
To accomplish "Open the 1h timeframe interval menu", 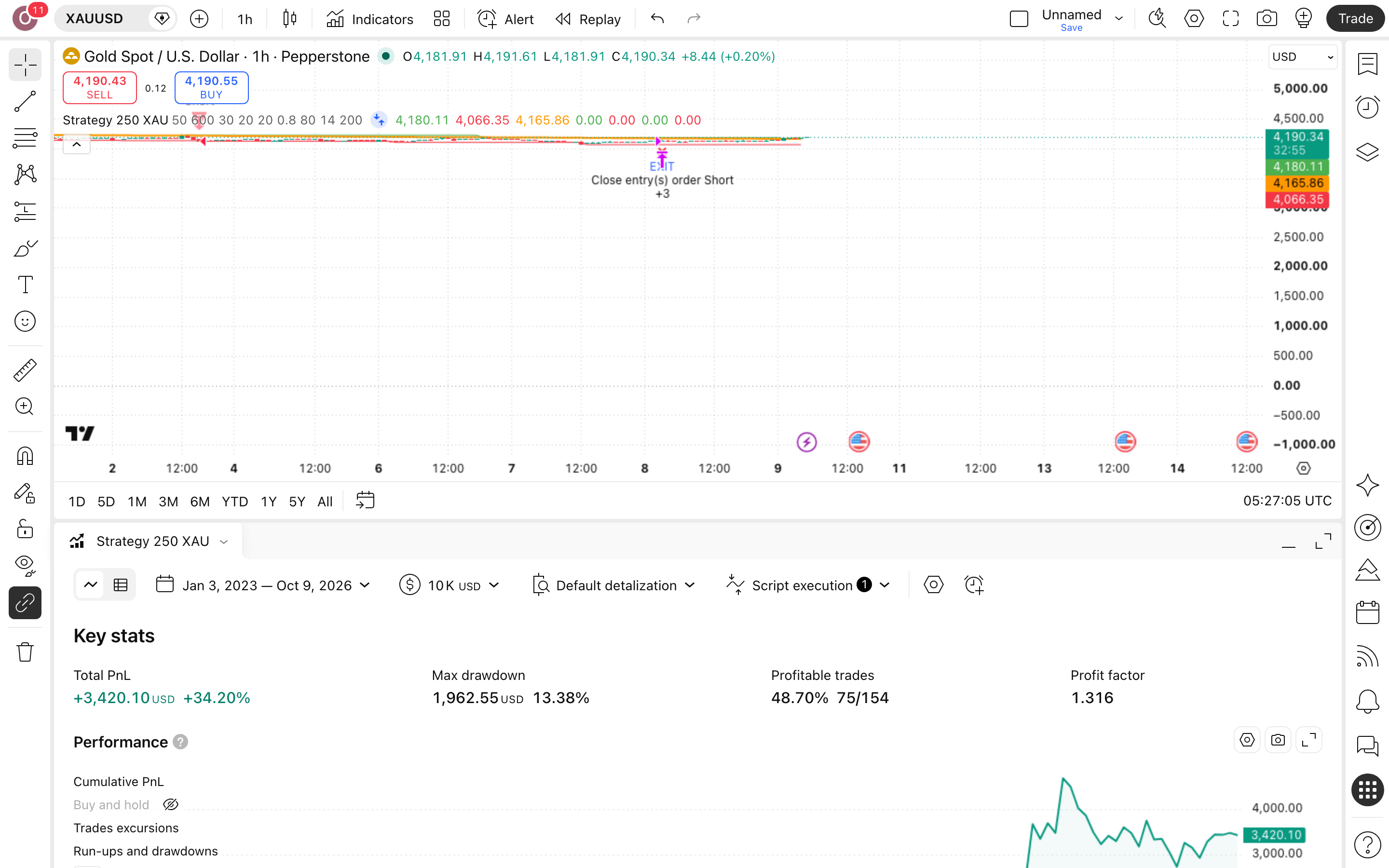I will 245,19.
